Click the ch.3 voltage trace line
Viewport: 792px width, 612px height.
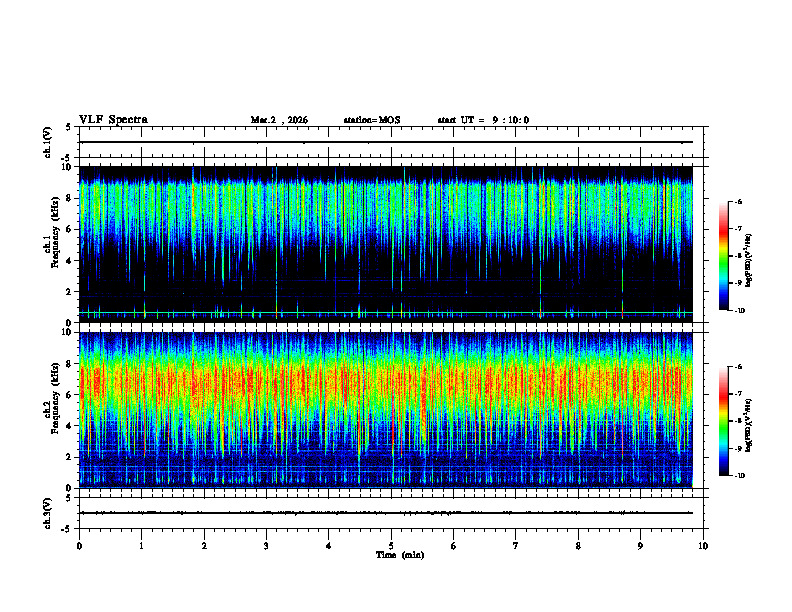pyautogui.click(x=386, y=513)
